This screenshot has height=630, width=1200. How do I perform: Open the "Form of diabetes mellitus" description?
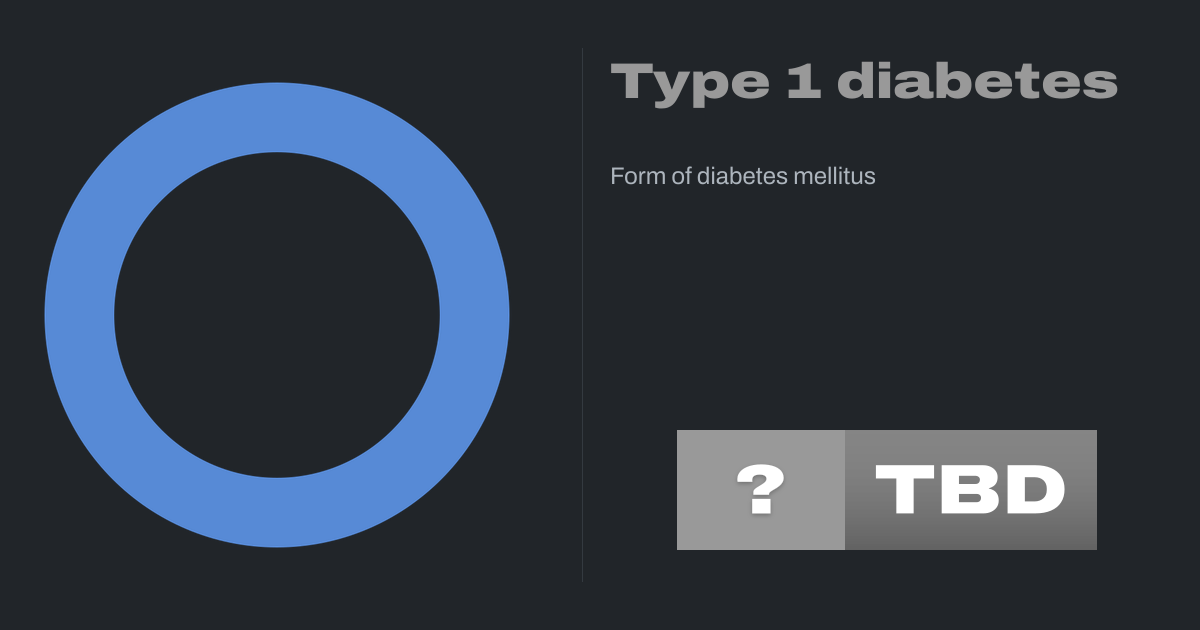(x=742, y=177)
